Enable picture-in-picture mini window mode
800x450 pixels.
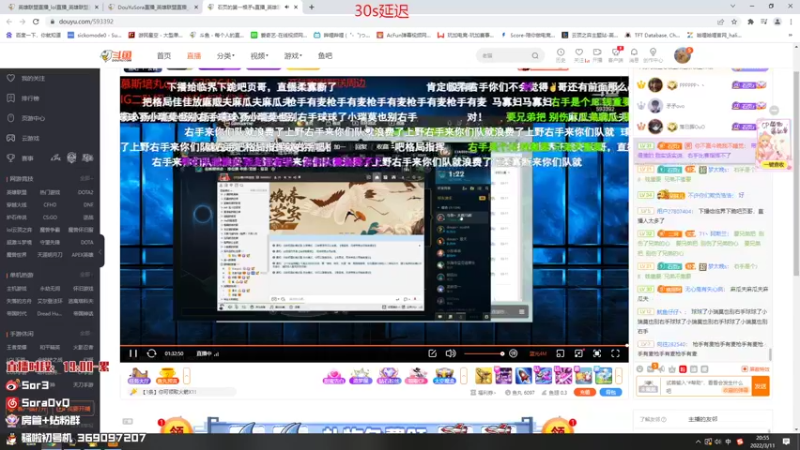560,353
